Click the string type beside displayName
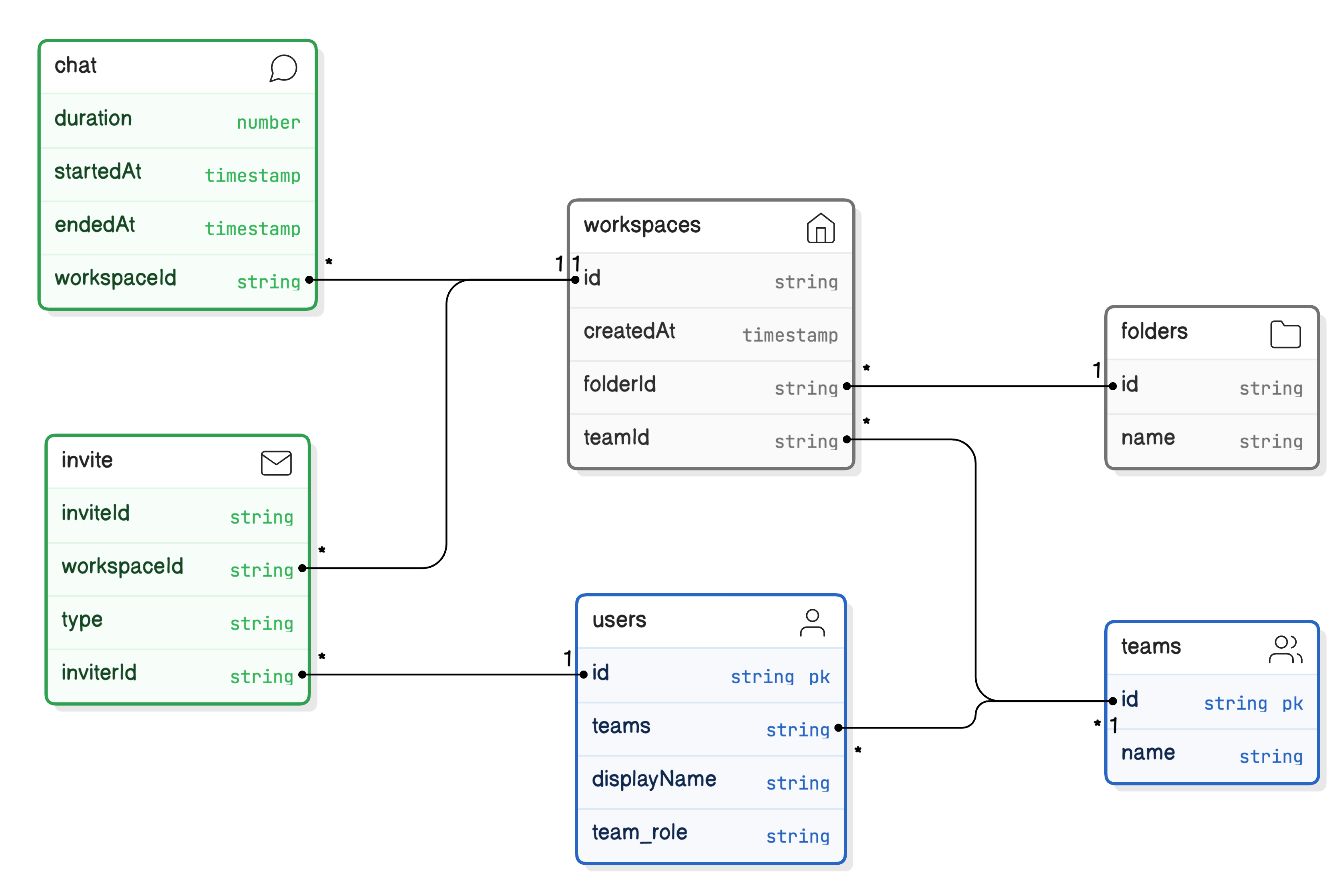1340x884 pixels. pos(798,784)
